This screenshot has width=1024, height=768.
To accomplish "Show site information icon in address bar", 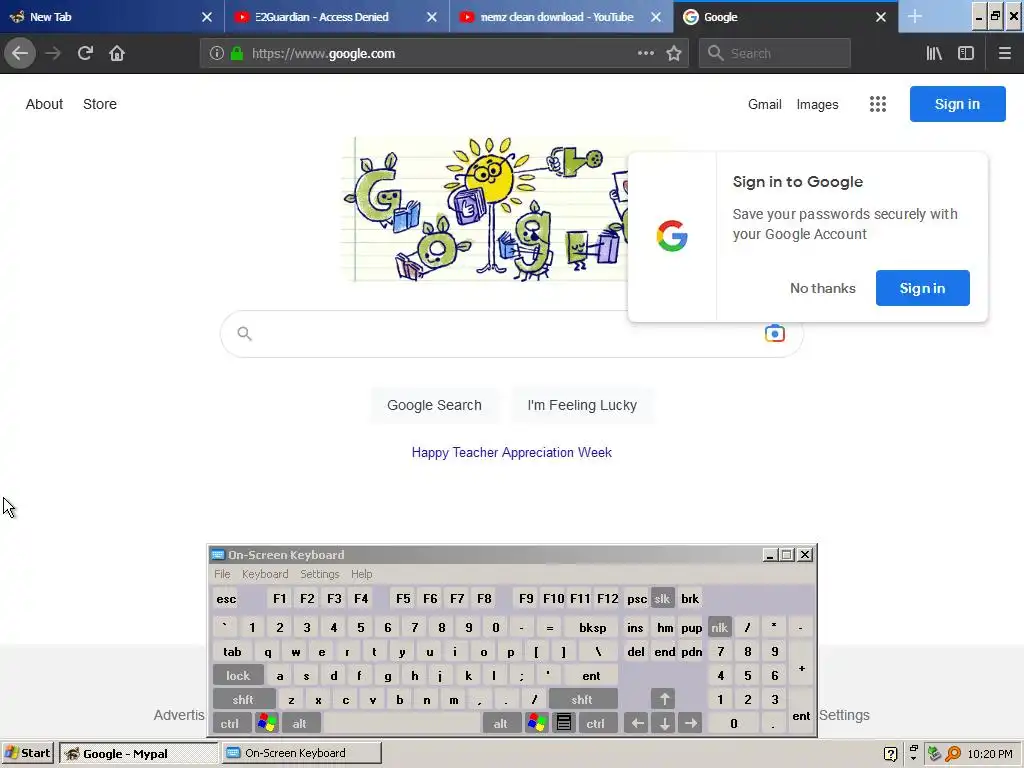I will (216, 54).
